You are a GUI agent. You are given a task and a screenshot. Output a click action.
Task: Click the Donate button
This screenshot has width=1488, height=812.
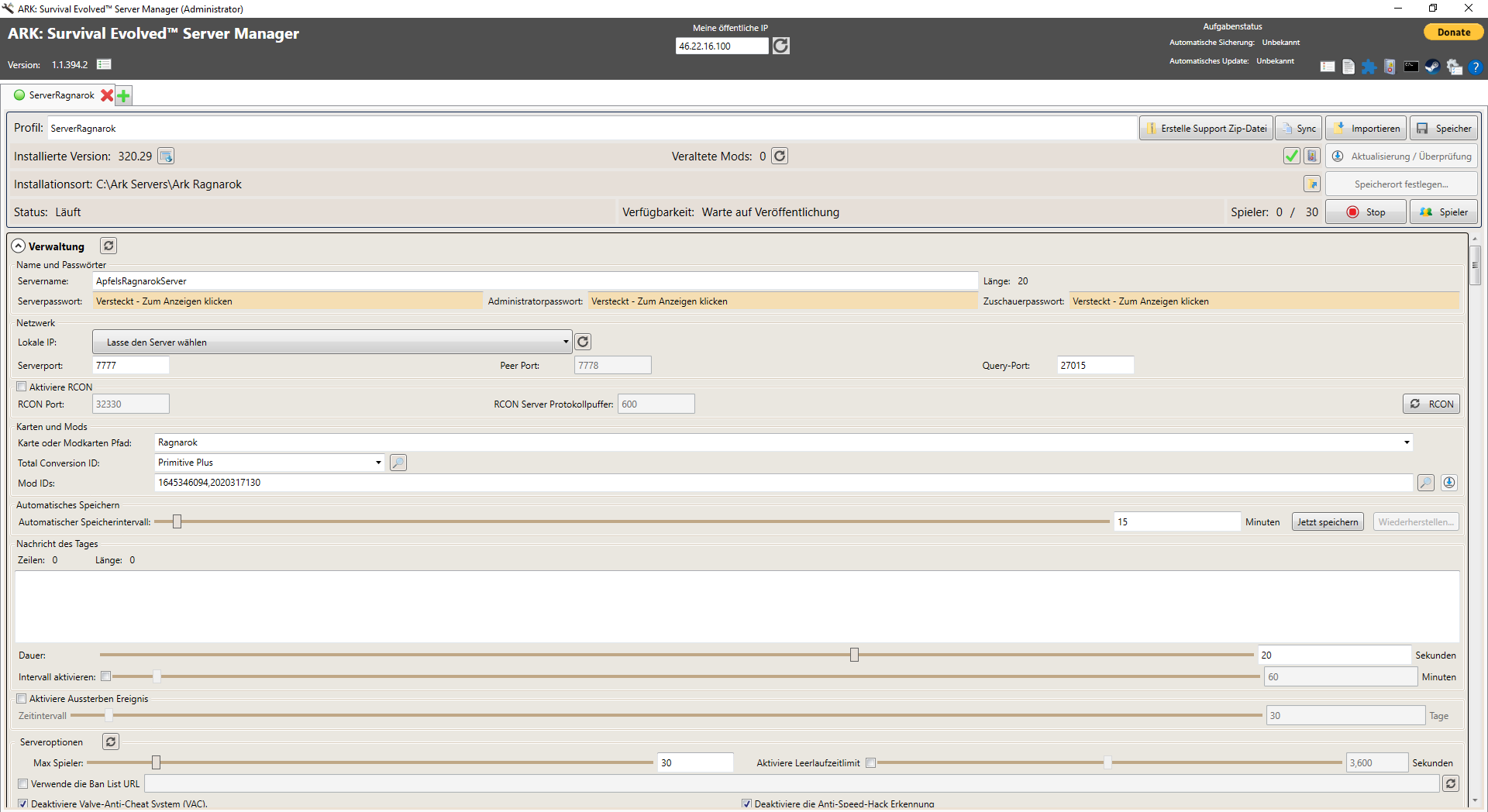click(1453, 32)
